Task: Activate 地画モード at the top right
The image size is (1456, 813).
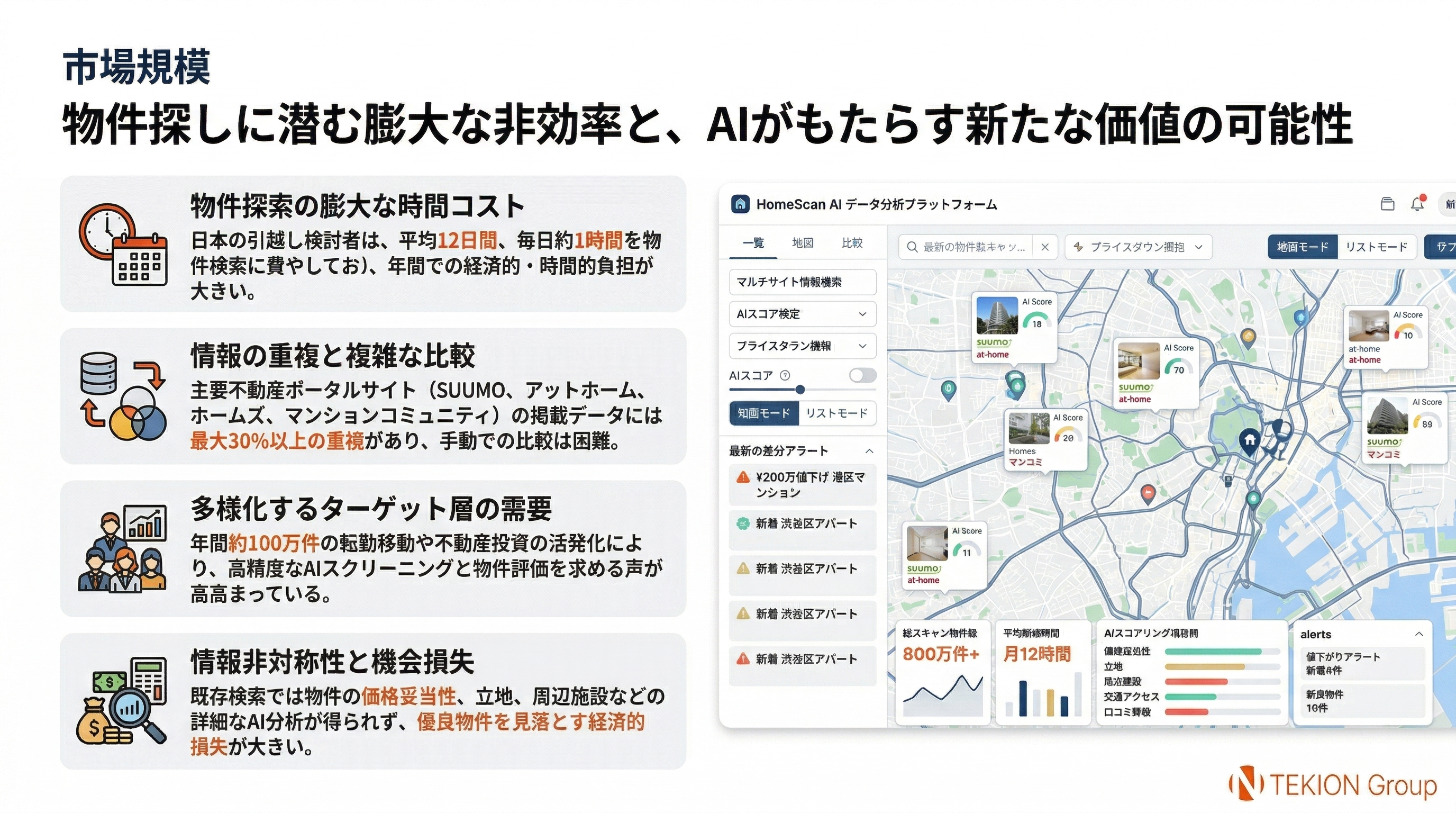Action: [x=1302, y=247]
